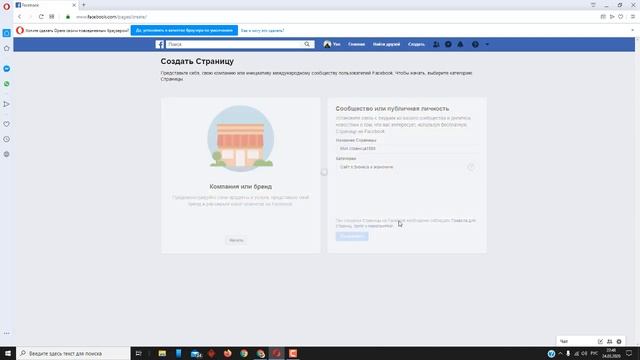
Task: Bookmark the page with the address bar heart
Action: click(x=620, y=17)
